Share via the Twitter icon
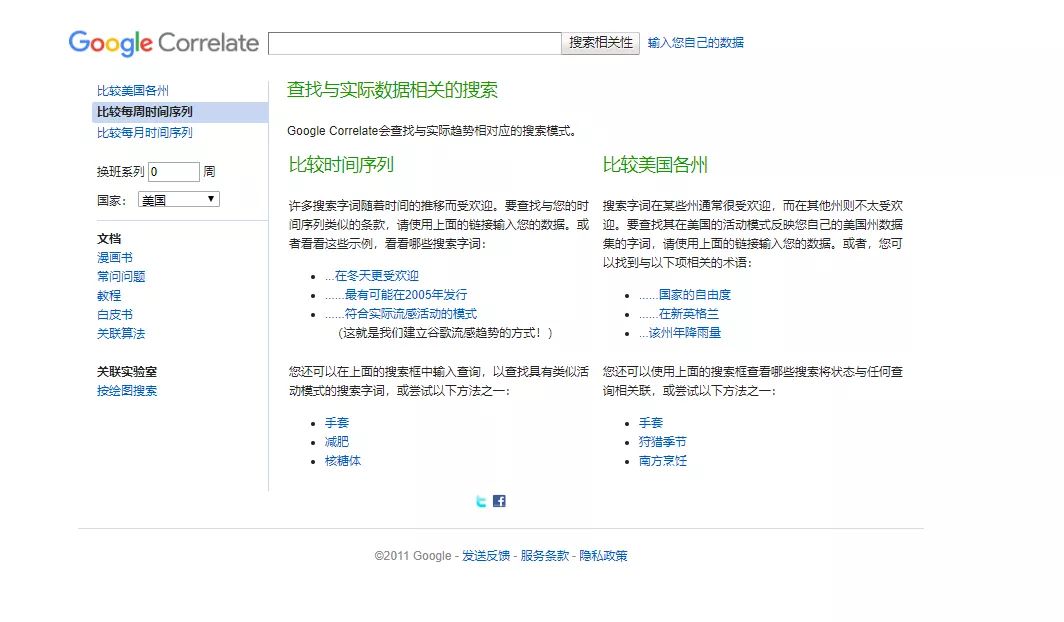1064x622 pixels. click(x=480, y=501)
